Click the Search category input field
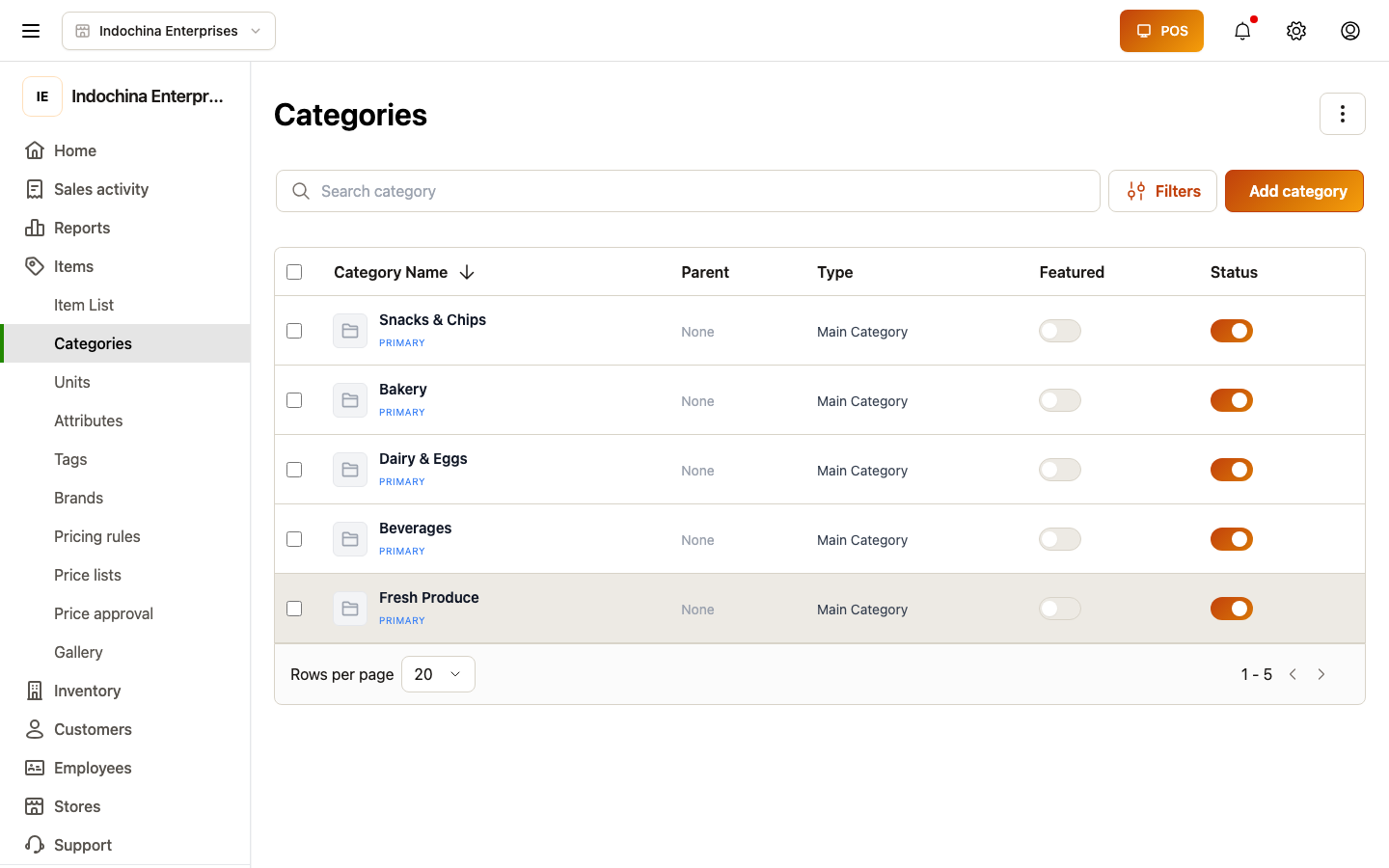1389x868 pixels. tap(688, 191)
